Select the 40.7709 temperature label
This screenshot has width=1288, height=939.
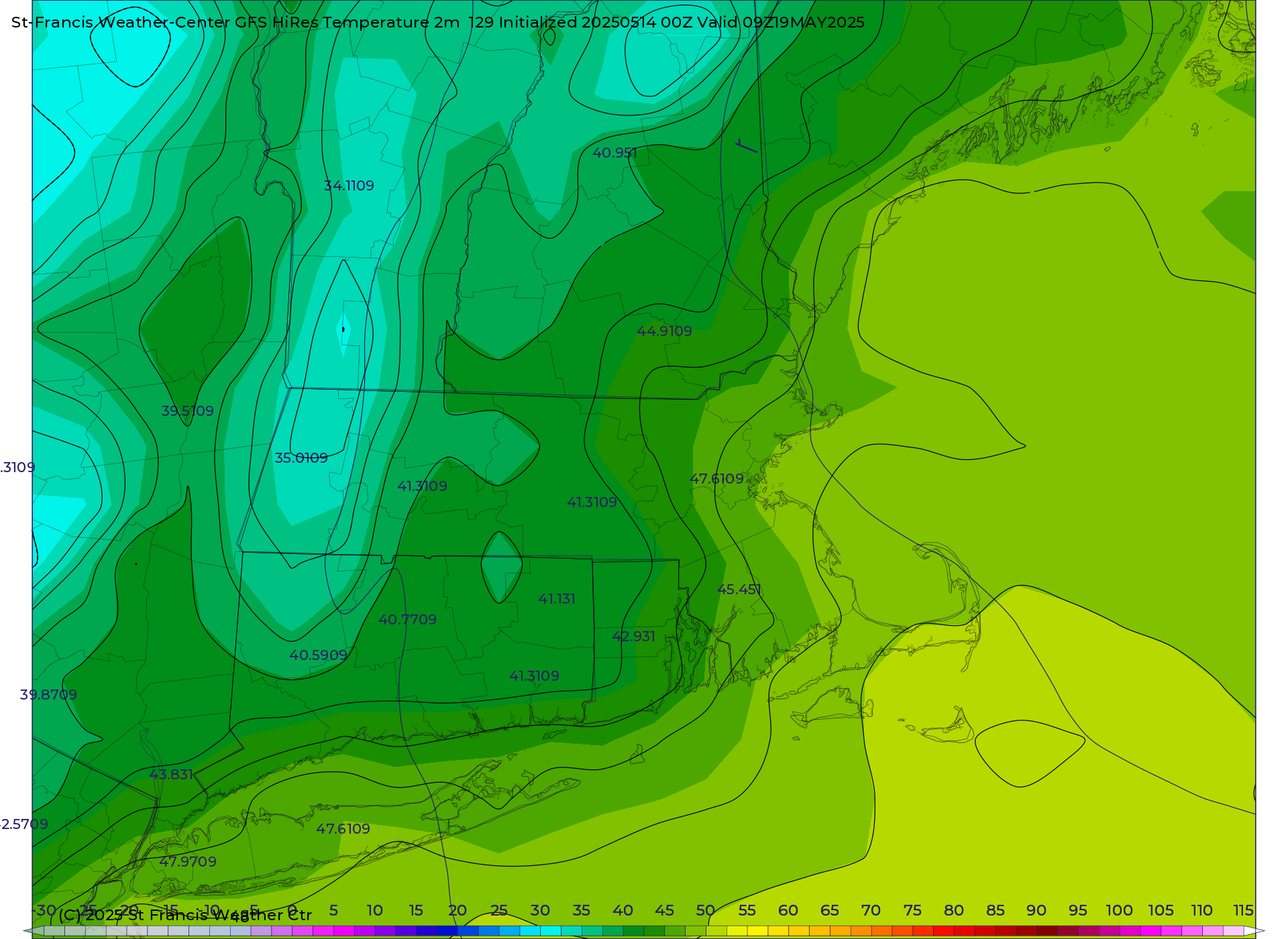point(407,620)
